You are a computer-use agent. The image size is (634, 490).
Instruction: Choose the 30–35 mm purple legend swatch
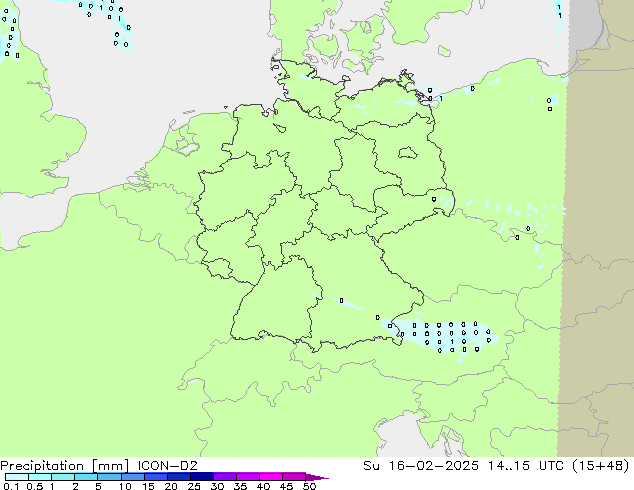[x=225, y=477]
